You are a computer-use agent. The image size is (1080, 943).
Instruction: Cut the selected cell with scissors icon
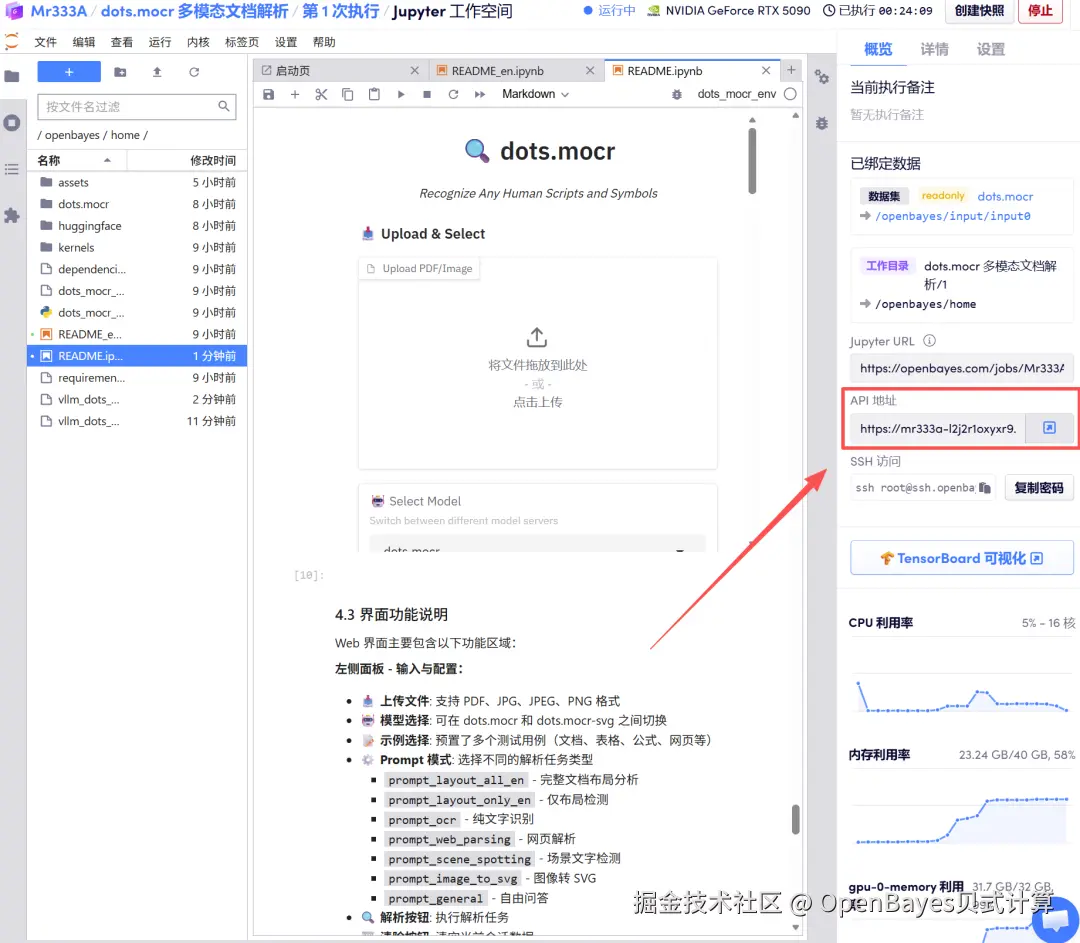[321, 94]
